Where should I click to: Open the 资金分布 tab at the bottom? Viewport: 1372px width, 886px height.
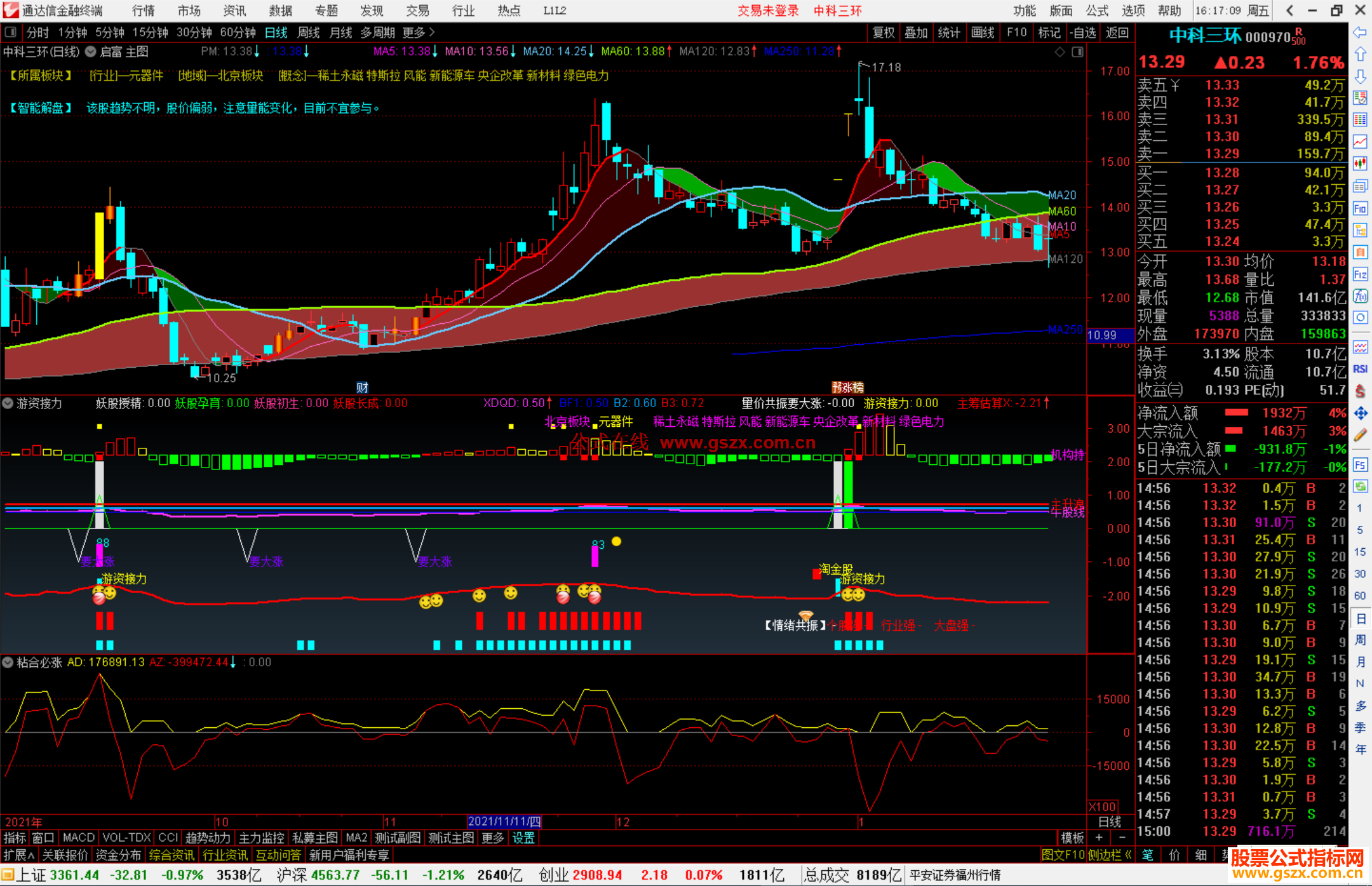pyautogui.click(x=119, y=855)
